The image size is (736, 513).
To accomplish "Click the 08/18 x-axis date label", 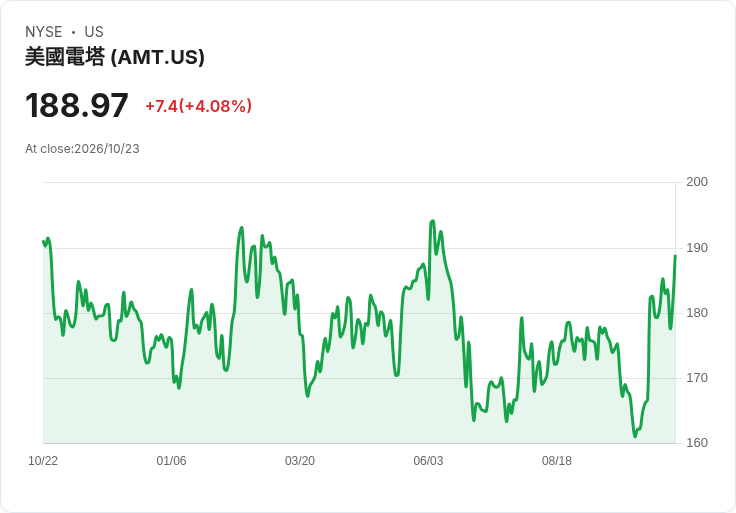I will coord(557,461).
